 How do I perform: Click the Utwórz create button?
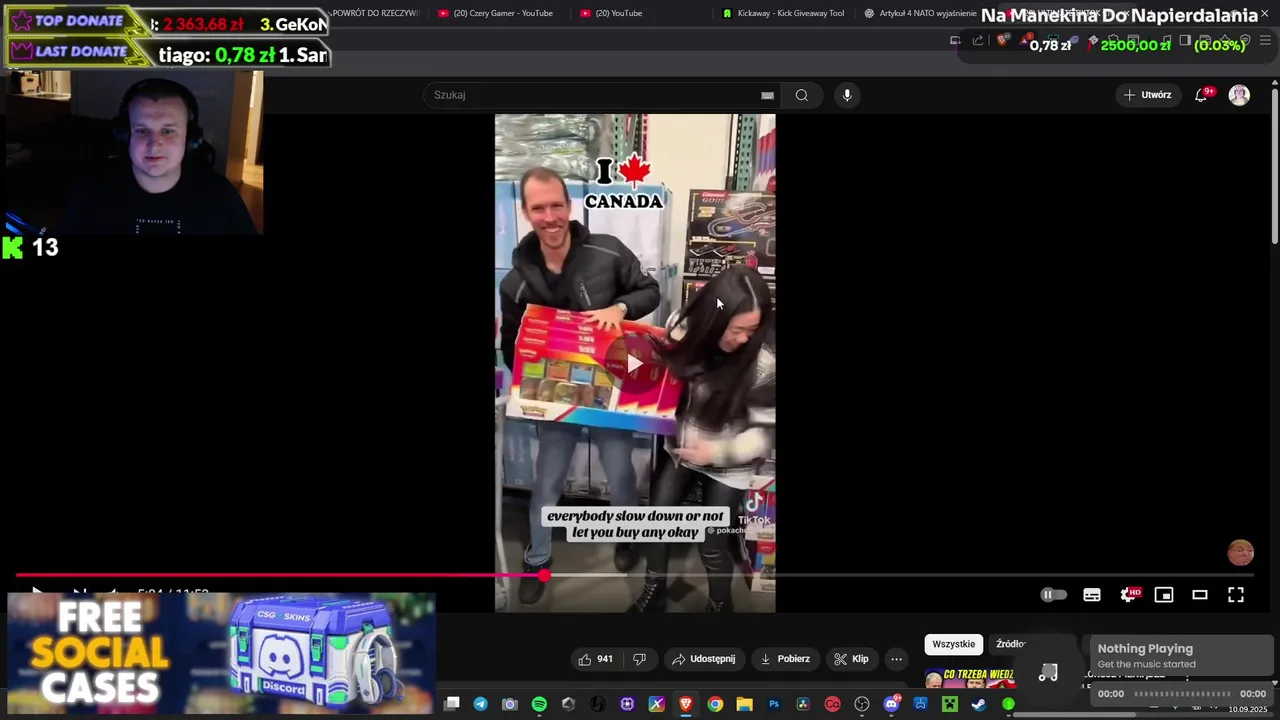(1147, 95)
